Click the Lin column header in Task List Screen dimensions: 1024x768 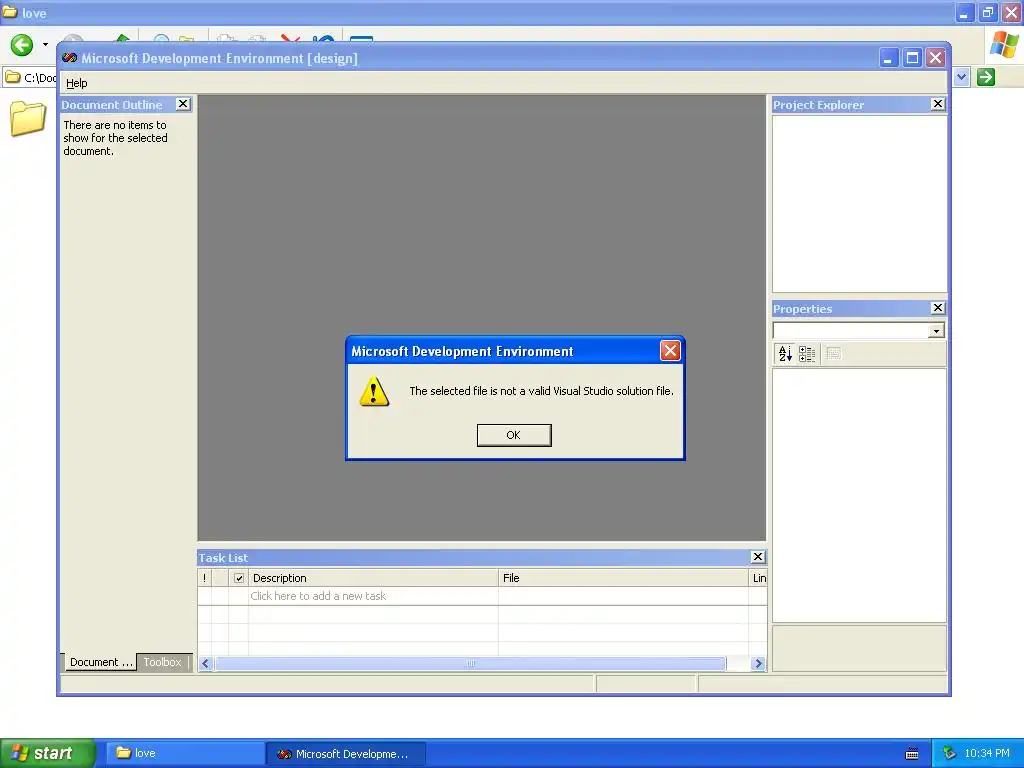(x=758, y=578)
